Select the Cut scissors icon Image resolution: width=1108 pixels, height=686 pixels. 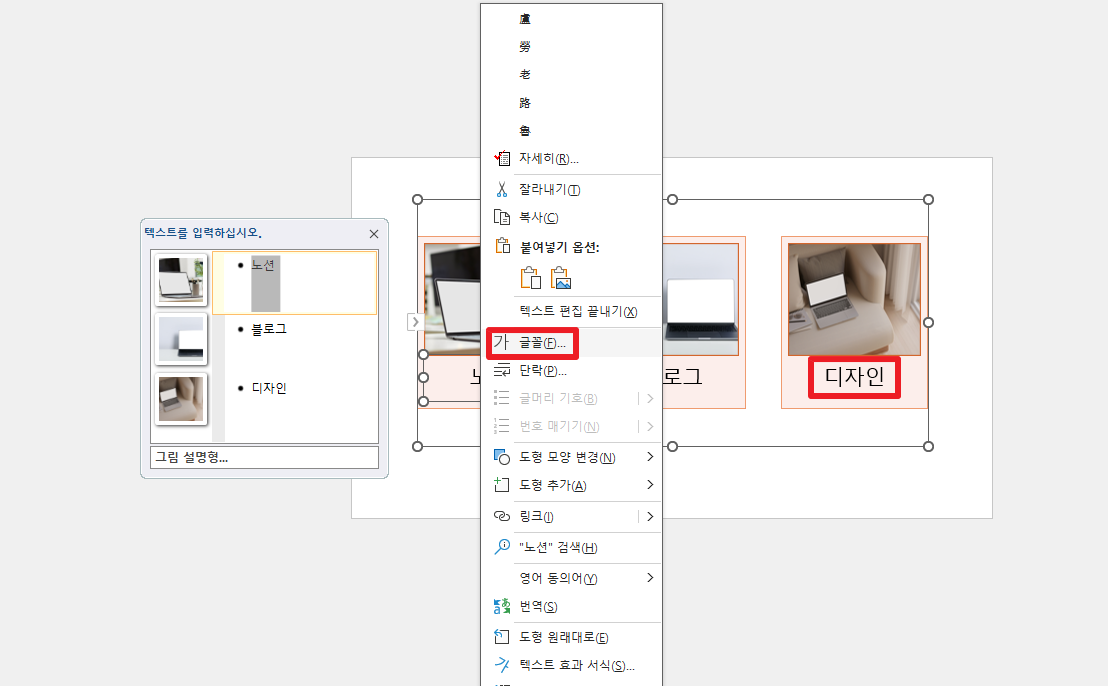click(x=501, y=188)
